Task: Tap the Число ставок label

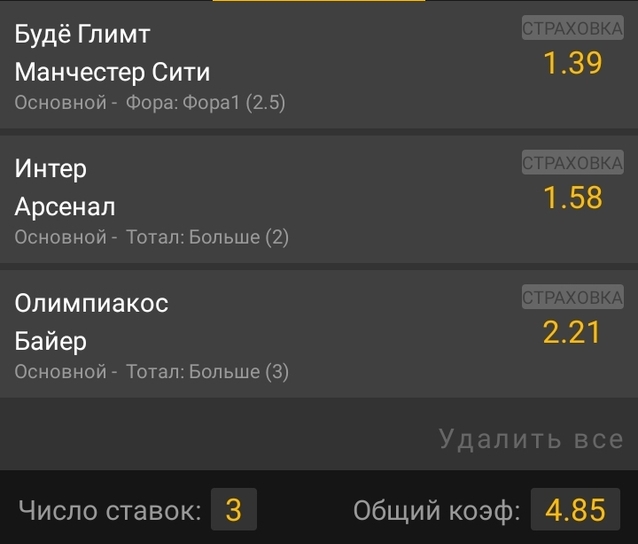Action: [110, 511]
